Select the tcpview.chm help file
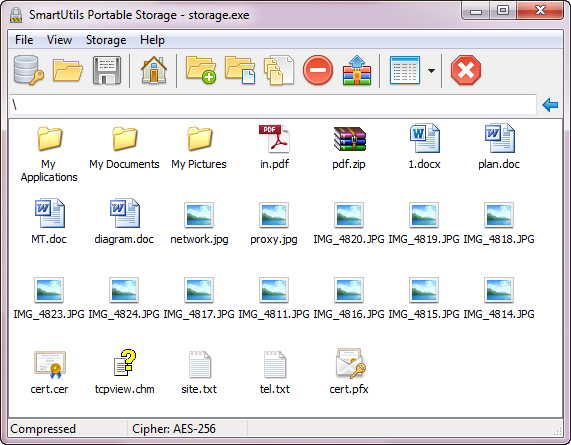The height and width of the screenshot is (445, 571). point(125,372)
